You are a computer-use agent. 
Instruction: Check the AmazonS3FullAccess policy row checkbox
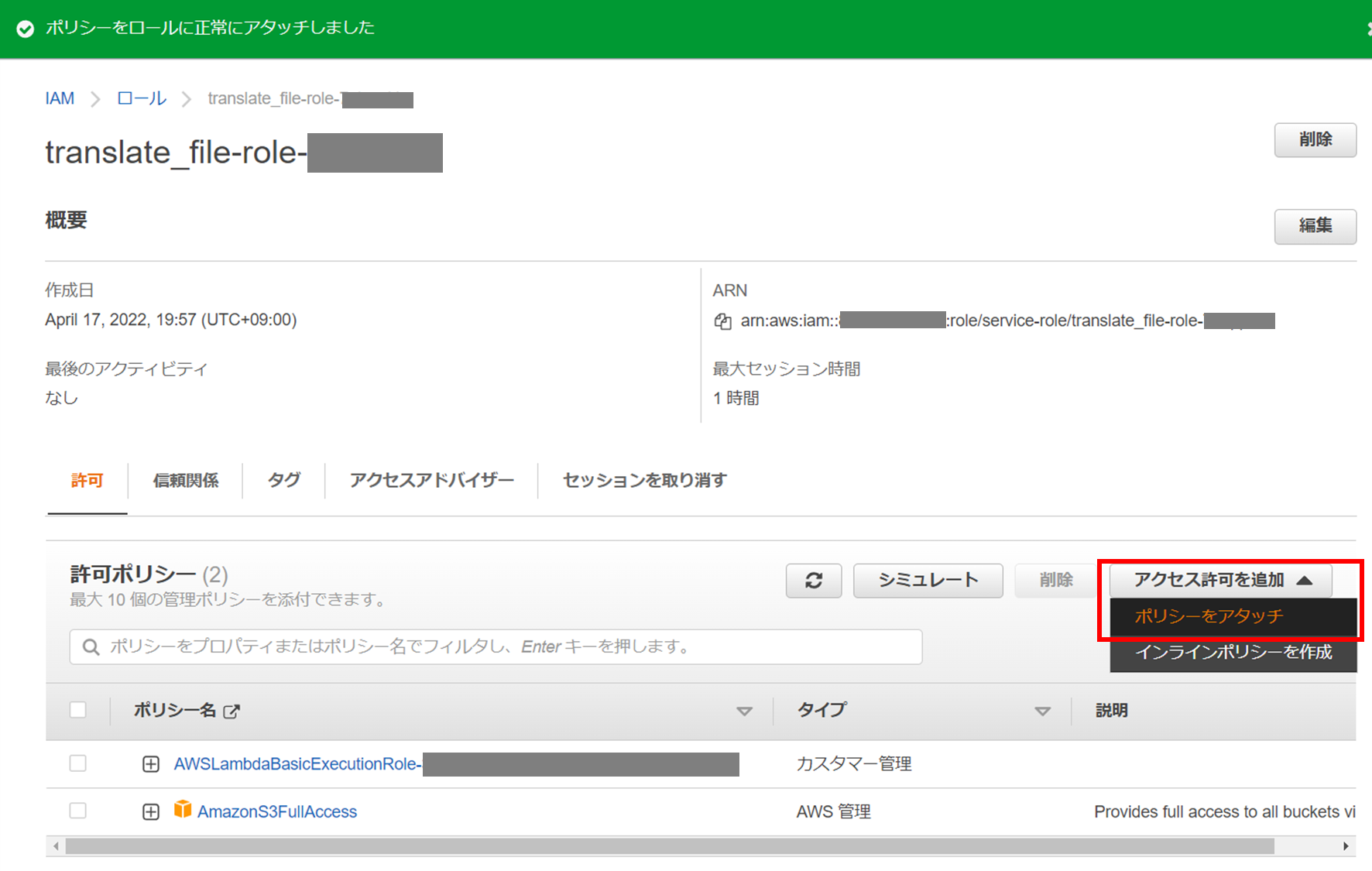tap(78, 811)
